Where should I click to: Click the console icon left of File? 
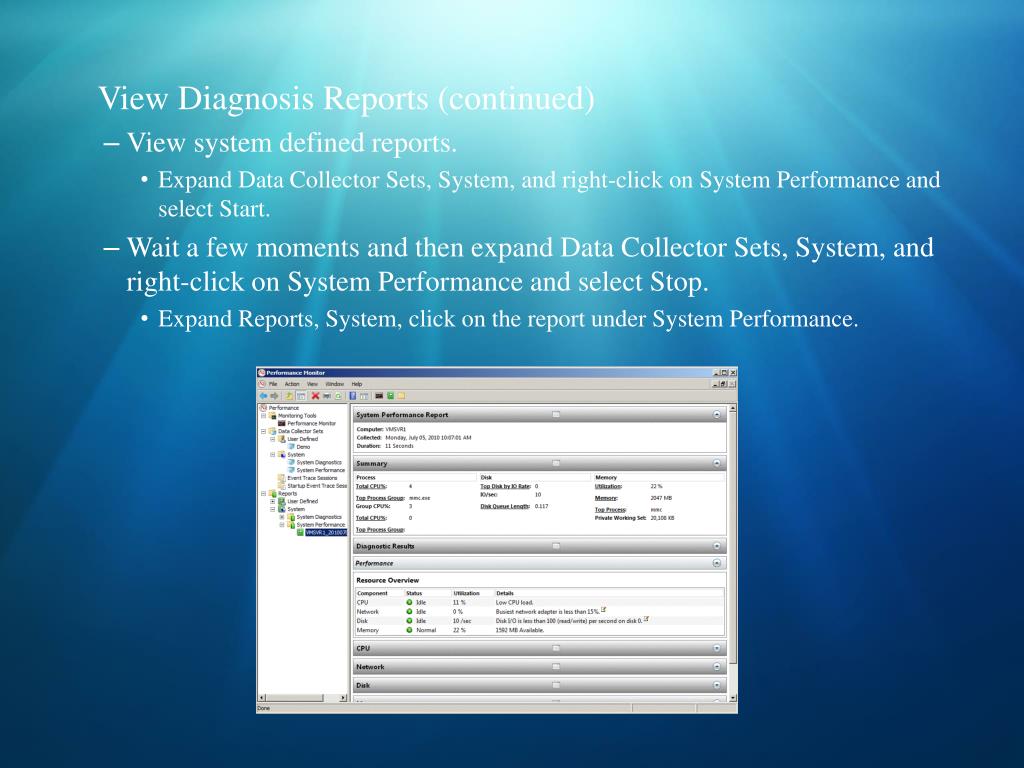pyautogui.click(x=262, y=384)
